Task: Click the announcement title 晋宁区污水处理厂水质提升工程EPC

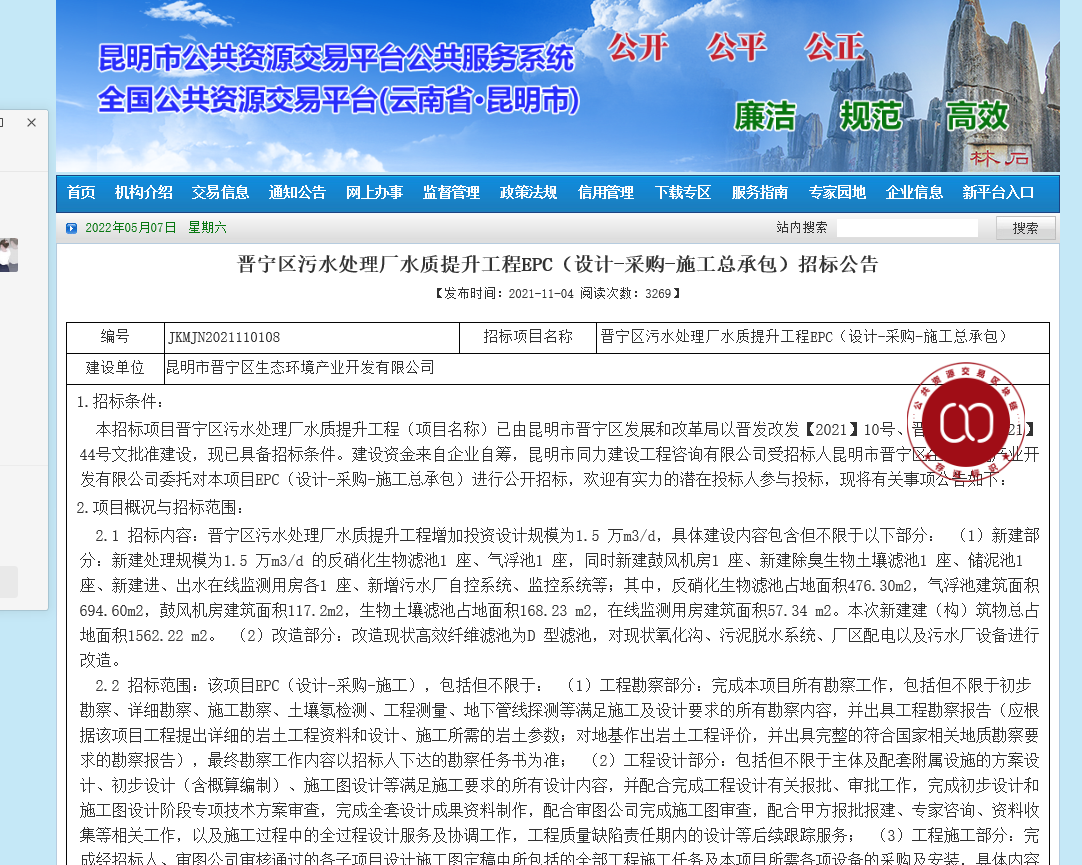Action: click(558, 264)
